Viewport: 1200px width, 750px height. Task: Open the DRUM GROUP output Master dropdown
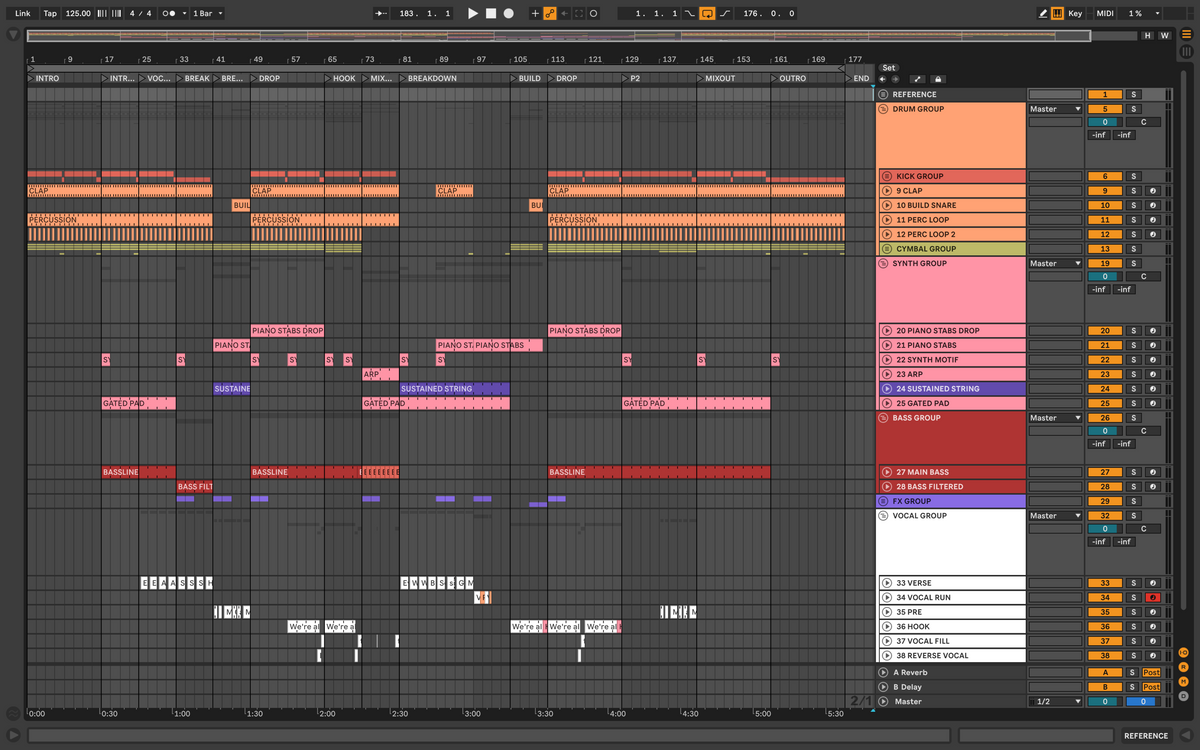pos(1056,109)
